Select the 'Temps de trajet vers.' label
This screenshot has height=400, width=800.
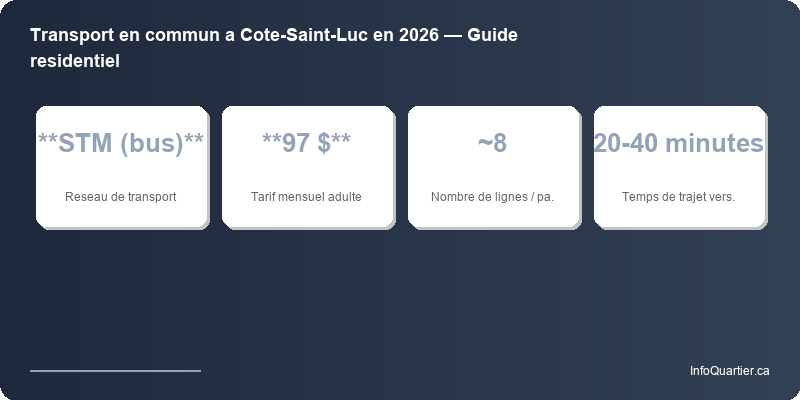(678, 196)
